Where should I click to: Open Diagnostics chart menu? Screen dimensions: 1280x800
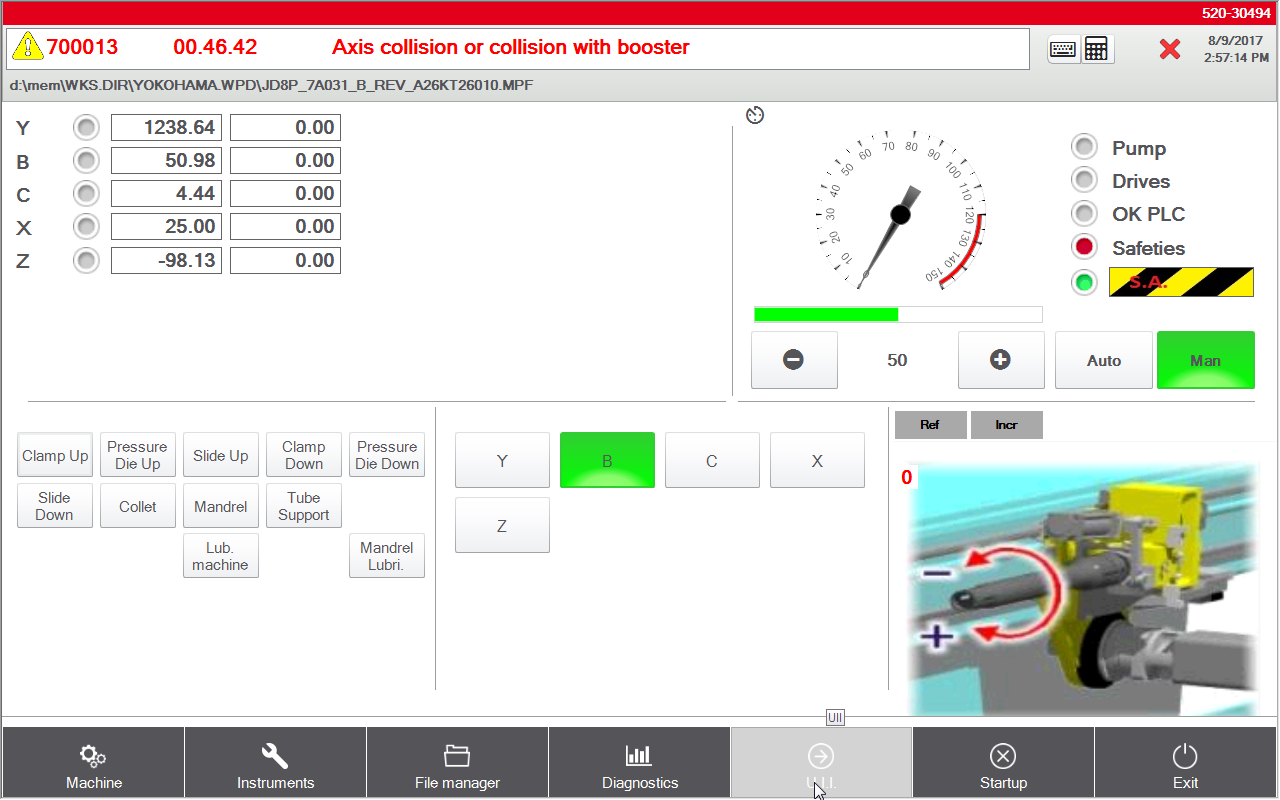click(x=639, y=765)
